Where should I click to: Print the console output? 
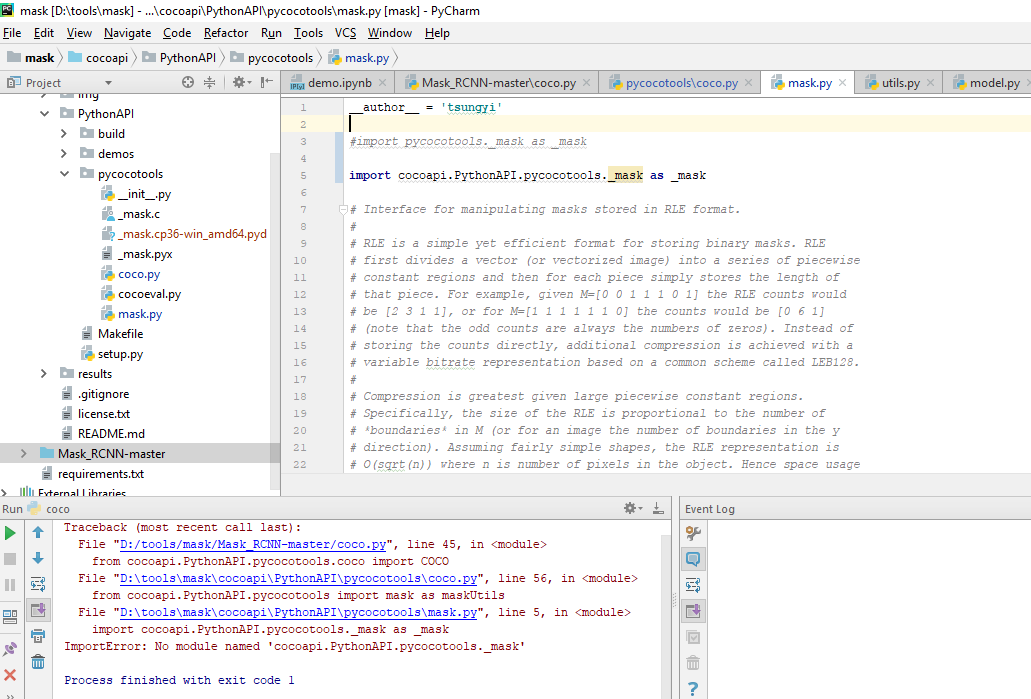pyautogui.click(x=37, y=637)
